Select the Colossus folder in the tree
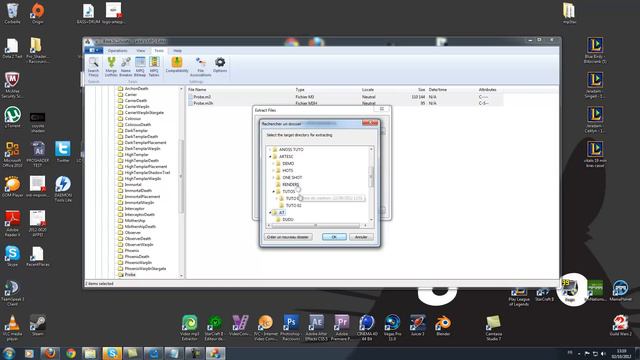The image size is (640, 360). point(133,118)
